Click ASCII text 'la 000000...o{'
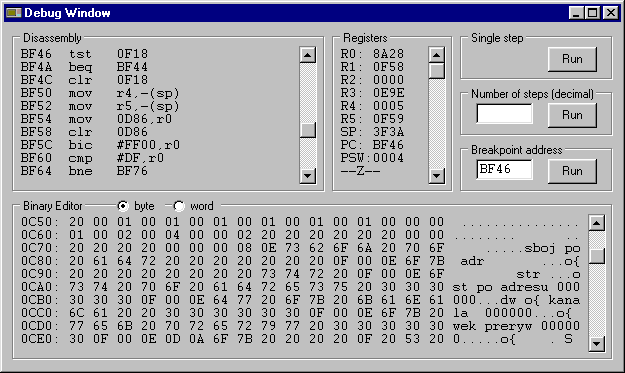 pos(512,313)
